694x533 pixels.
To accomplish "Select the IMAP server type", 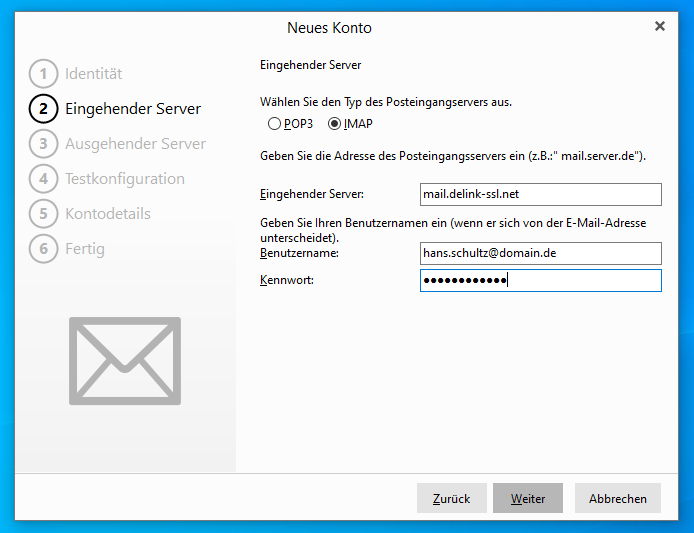I will coord(334,124).
